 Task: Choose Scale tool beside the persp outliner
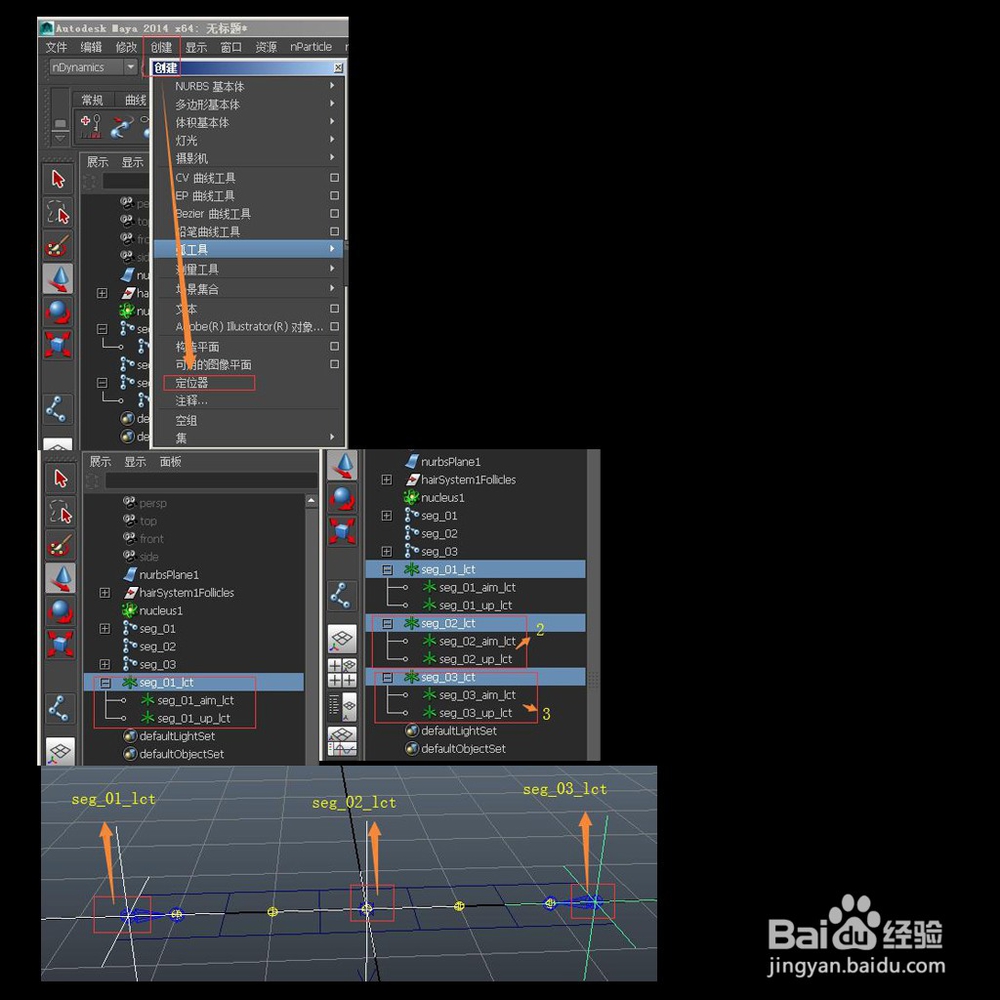click(x=61, y=644)
